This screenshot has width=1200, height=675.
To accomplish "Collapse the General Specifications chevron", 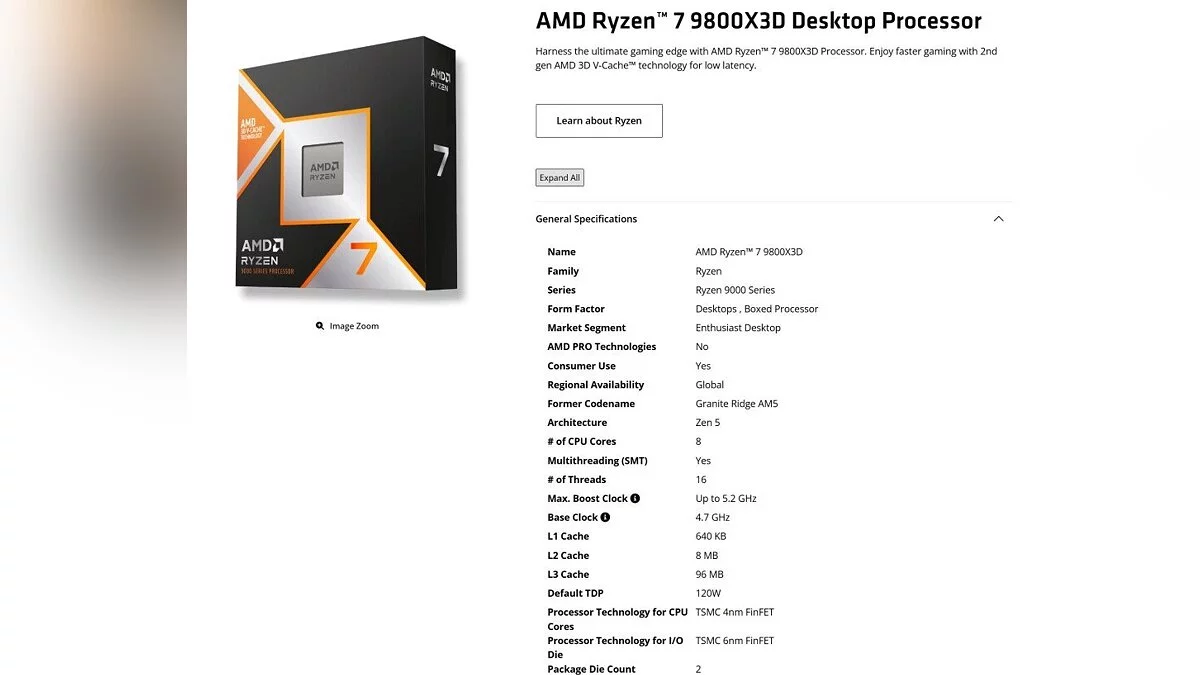I will 998,219.
